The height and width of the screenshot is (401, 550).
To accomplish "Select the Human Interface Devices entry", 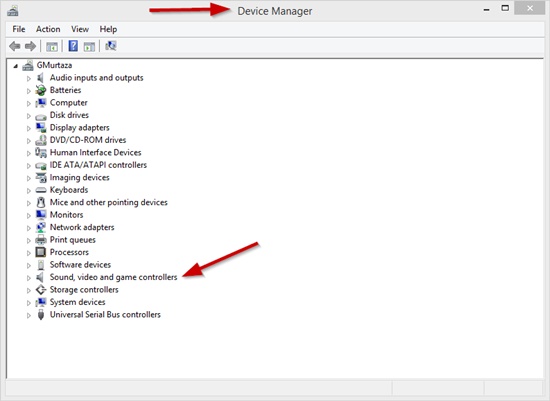I will [95, 153].
